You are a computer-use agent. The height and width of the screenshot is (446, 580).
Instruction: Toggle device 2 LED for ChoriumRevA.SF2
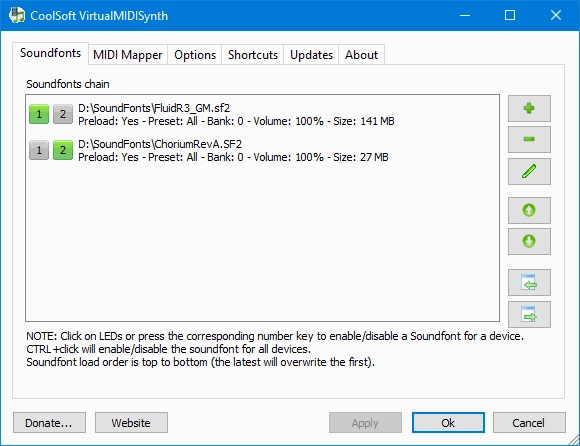(63, 150)
